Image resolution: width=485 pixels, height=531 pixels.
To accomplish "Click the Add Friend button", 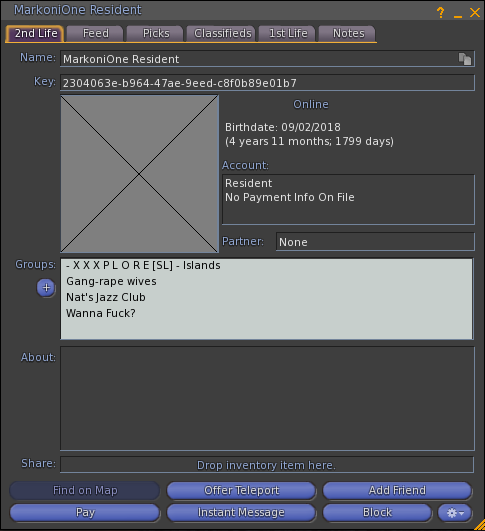I will pos(397,490).
